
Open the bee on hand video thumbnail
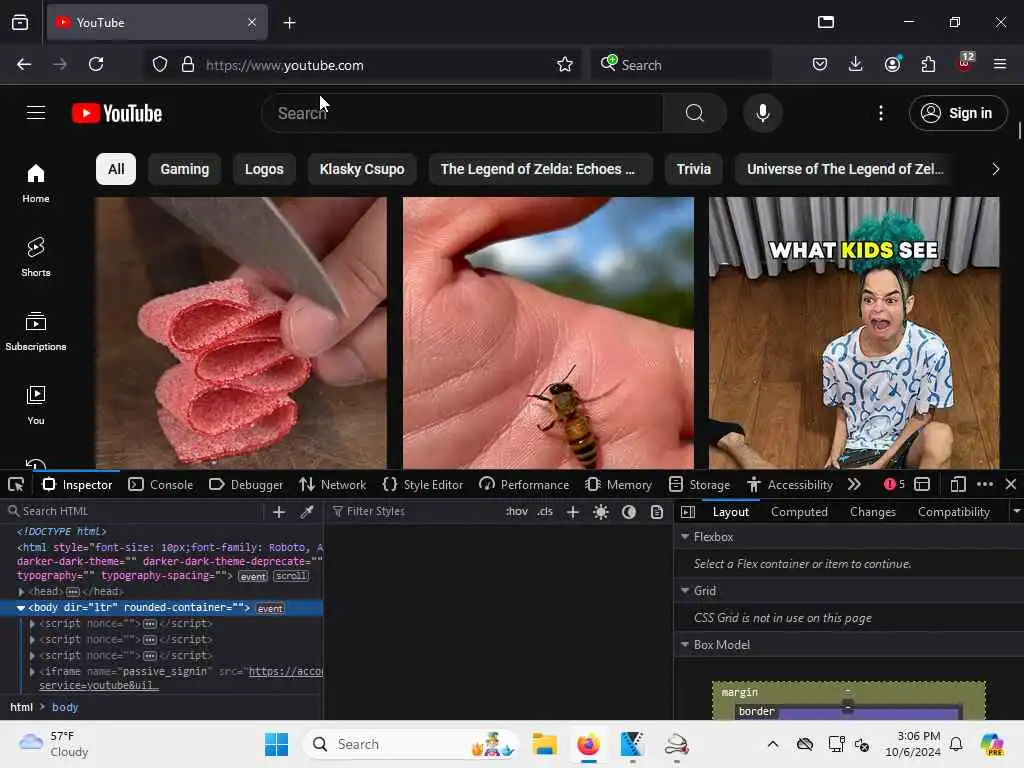548,333
